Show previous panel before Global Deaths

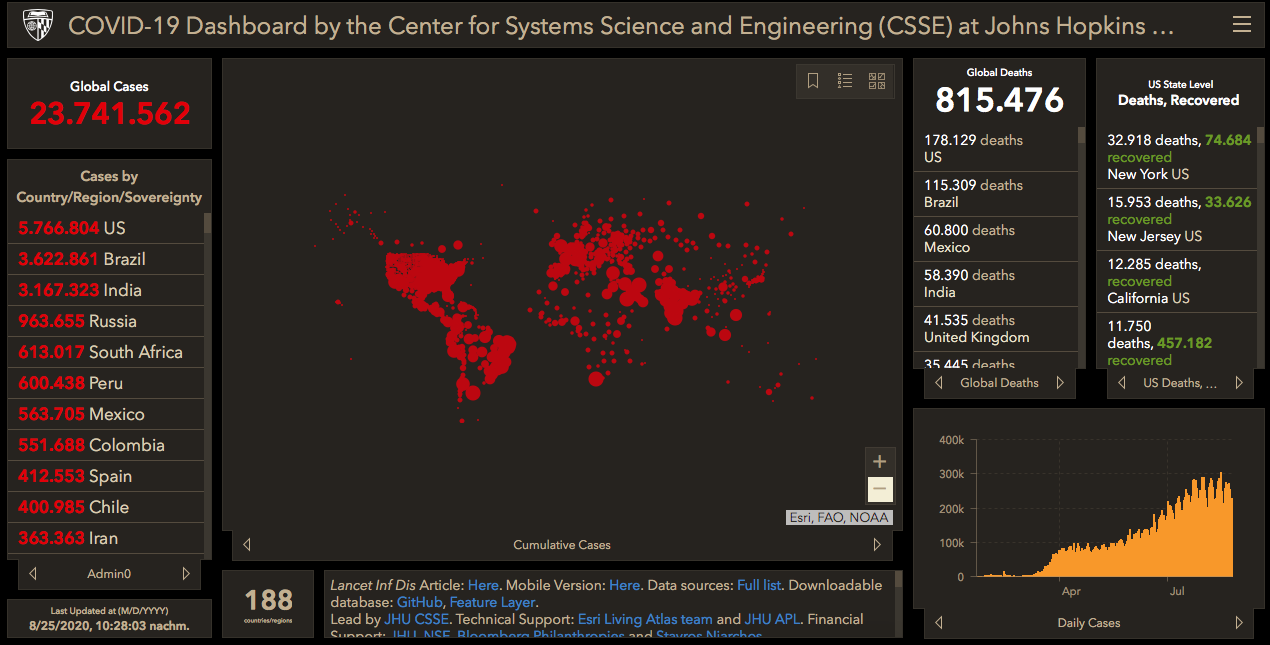coord(939,383)
